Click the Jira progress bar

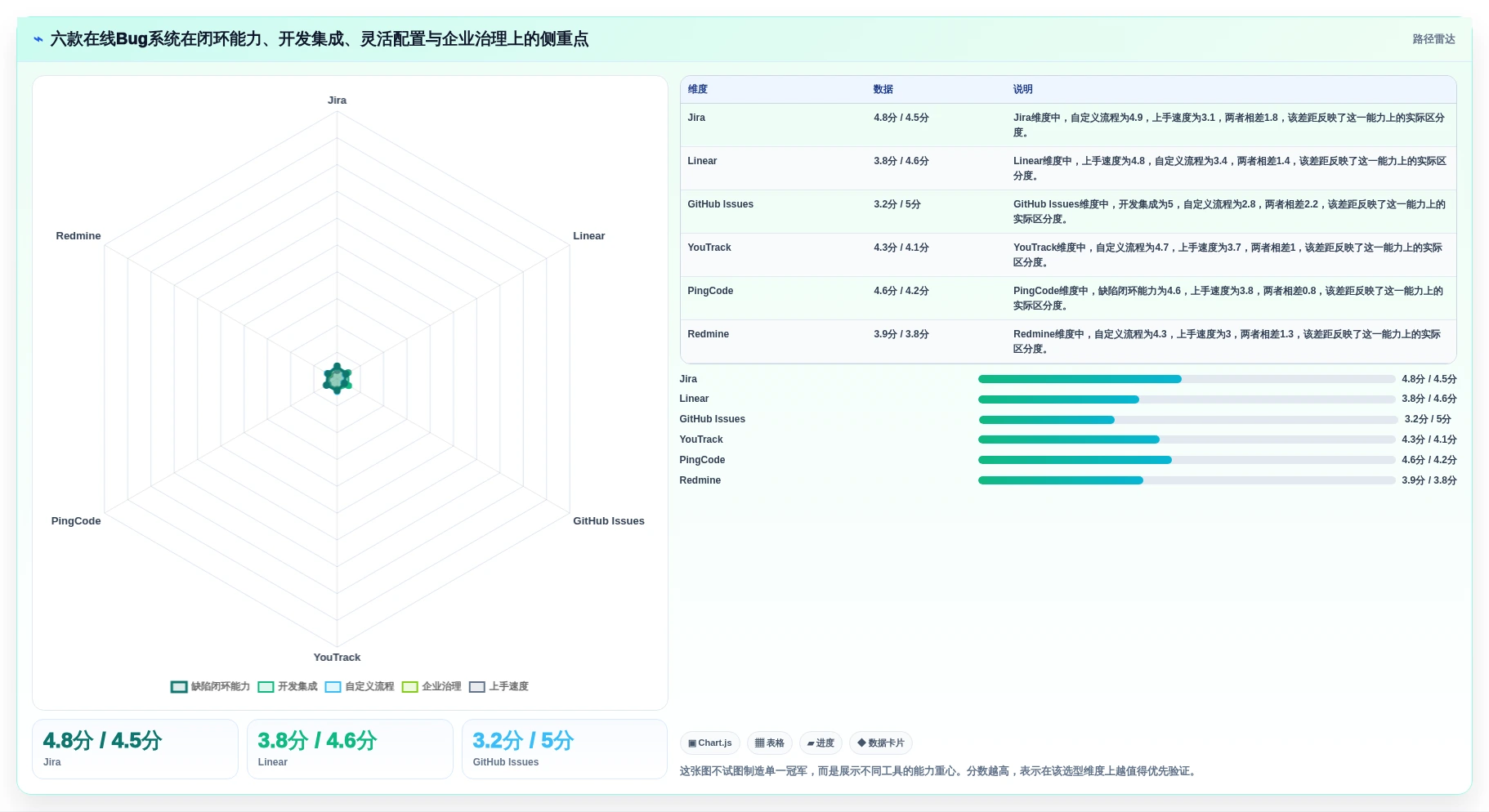click(1187, 379)
